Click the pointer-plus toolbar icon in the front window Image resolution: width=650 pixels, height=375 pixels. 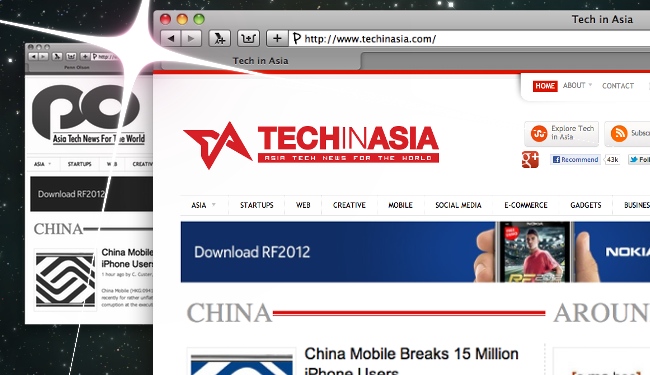pyautogui.click(x=219, y=39)
